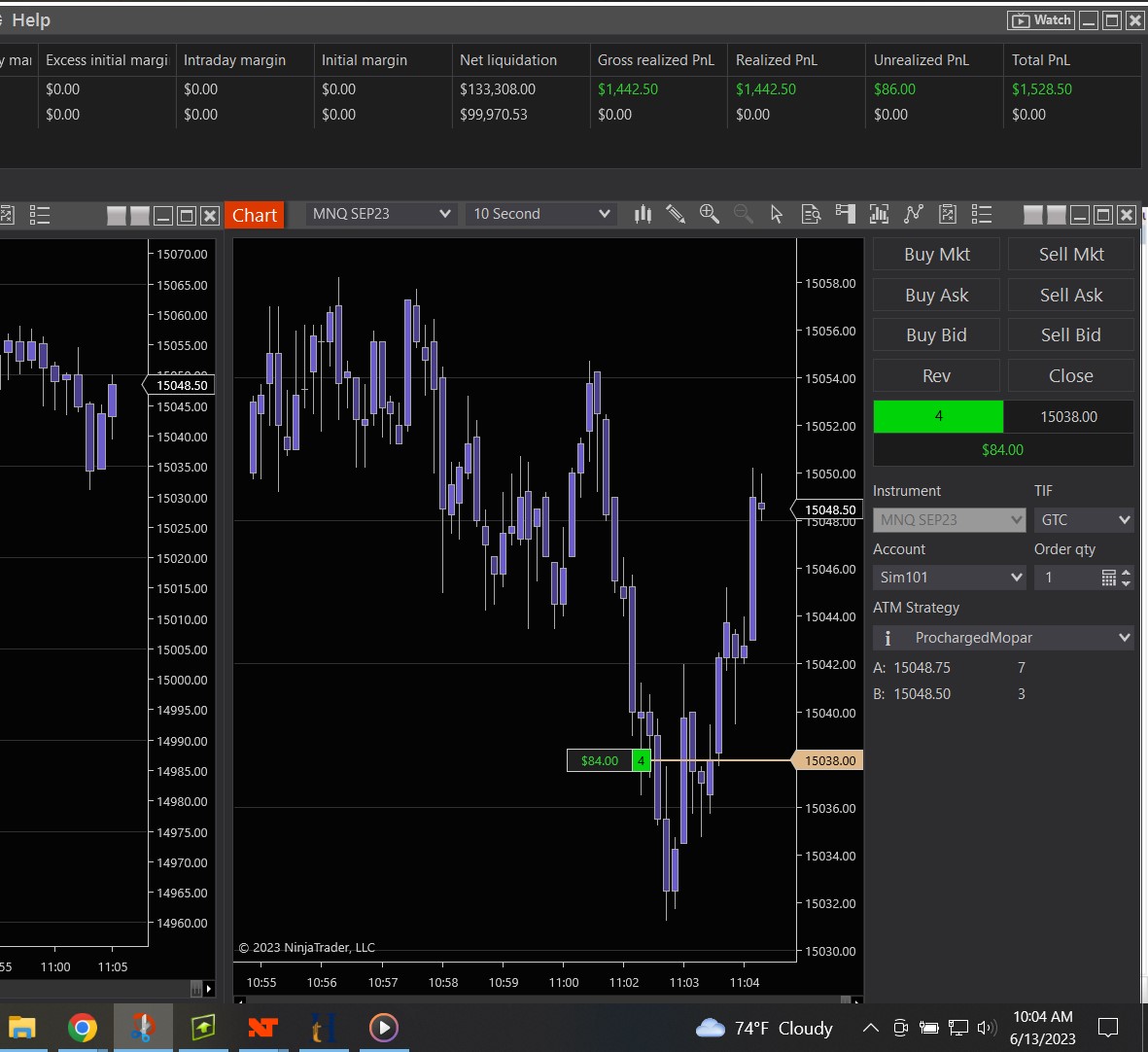Click the Order qty input field
This screenshot has width=1148, height=1052.
point(1067,578)
